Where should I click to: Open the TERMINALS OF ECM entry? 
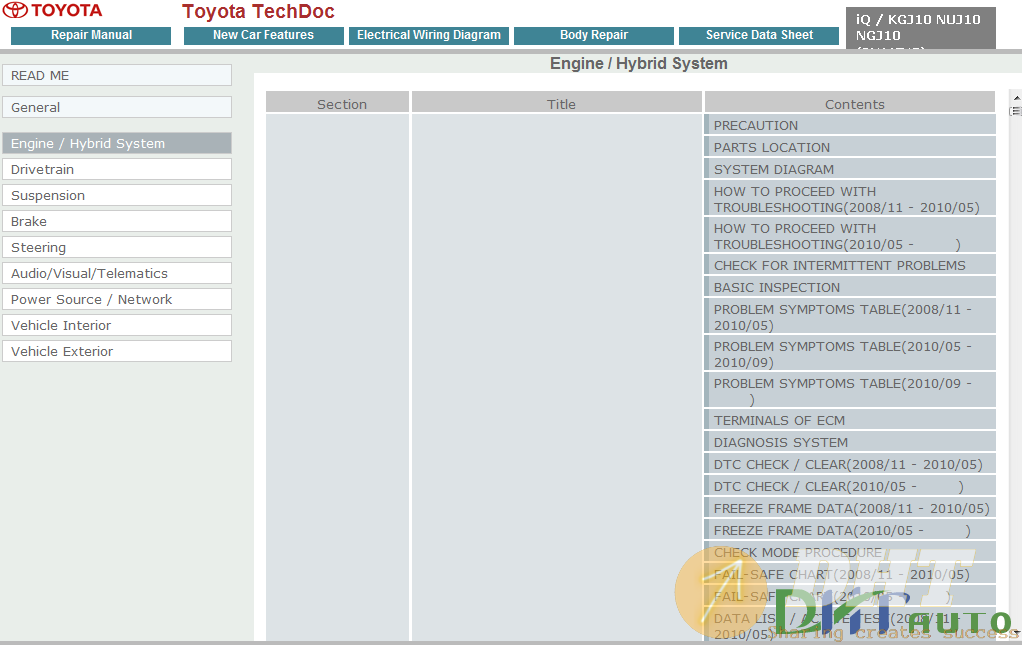point(850,420)
